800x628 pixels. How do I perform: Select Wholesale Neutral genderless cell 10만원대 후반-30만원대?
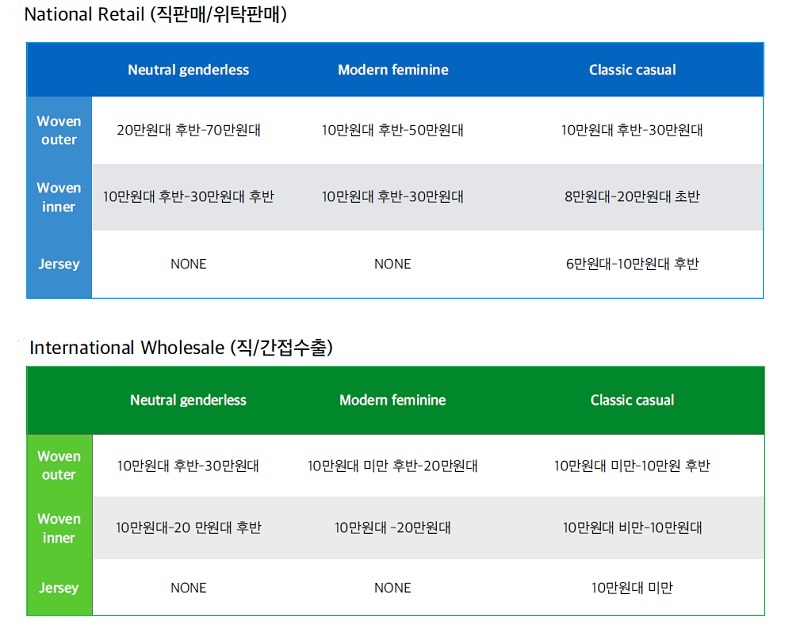pyautogui.click(x=188, y=466)
